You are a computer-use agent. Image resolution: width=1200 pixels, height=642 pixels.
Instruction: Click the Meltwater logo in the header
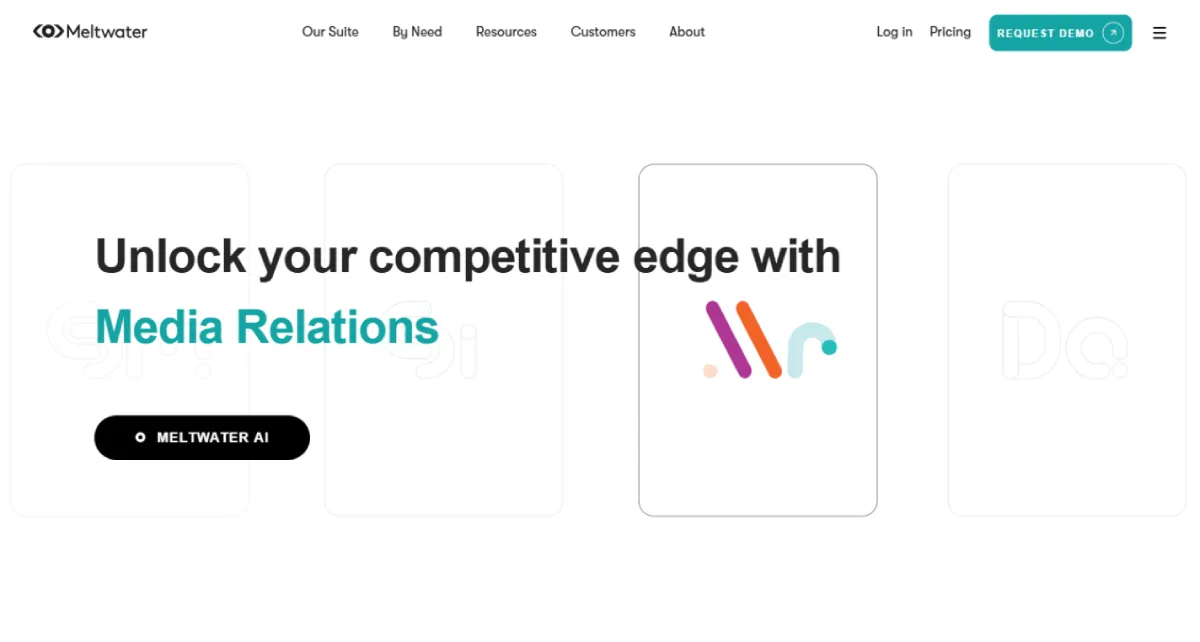point(90,32)
